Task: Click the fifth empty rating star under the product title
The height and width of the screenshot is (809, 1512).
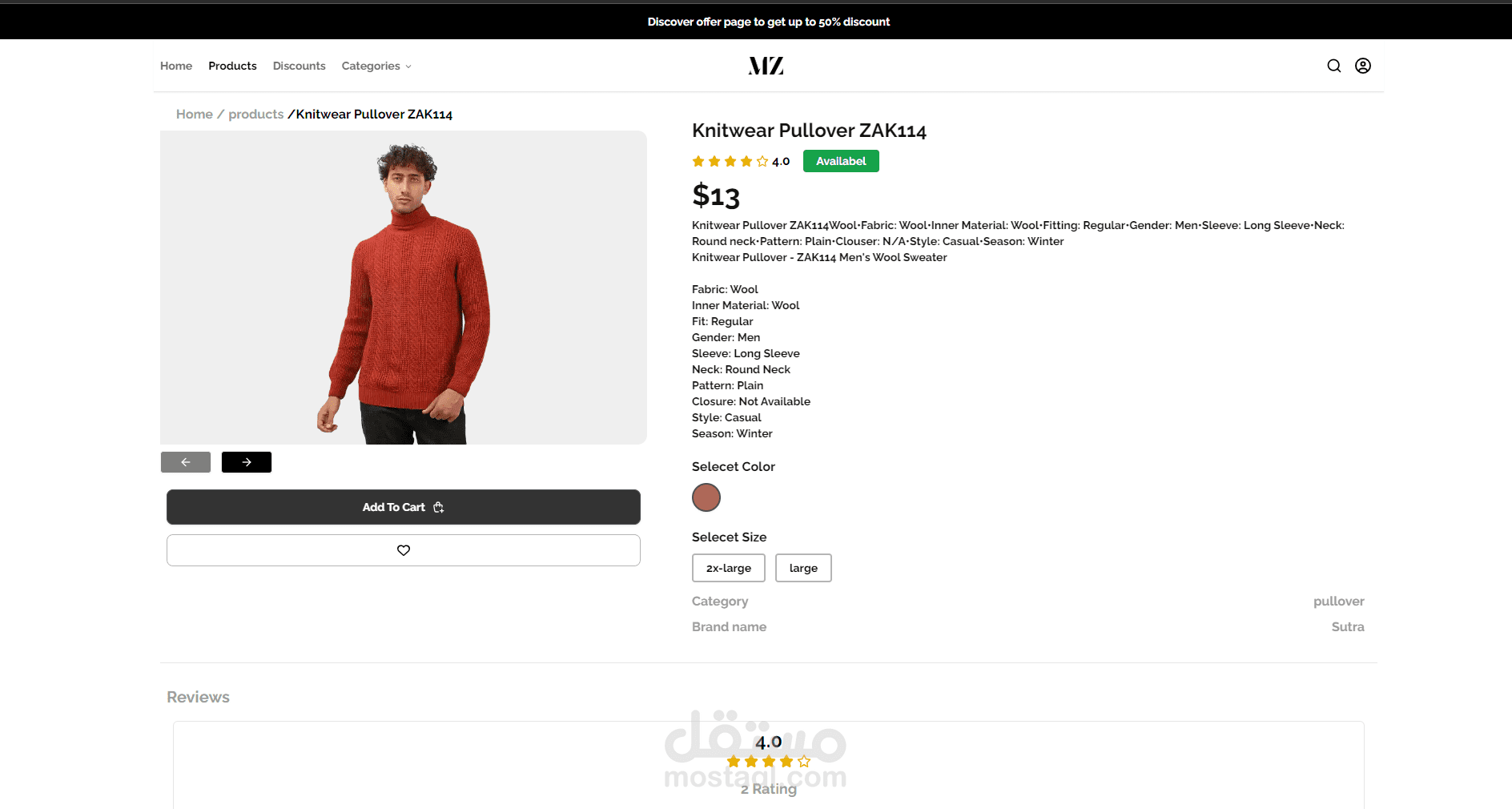Action: tap(762, 161)
